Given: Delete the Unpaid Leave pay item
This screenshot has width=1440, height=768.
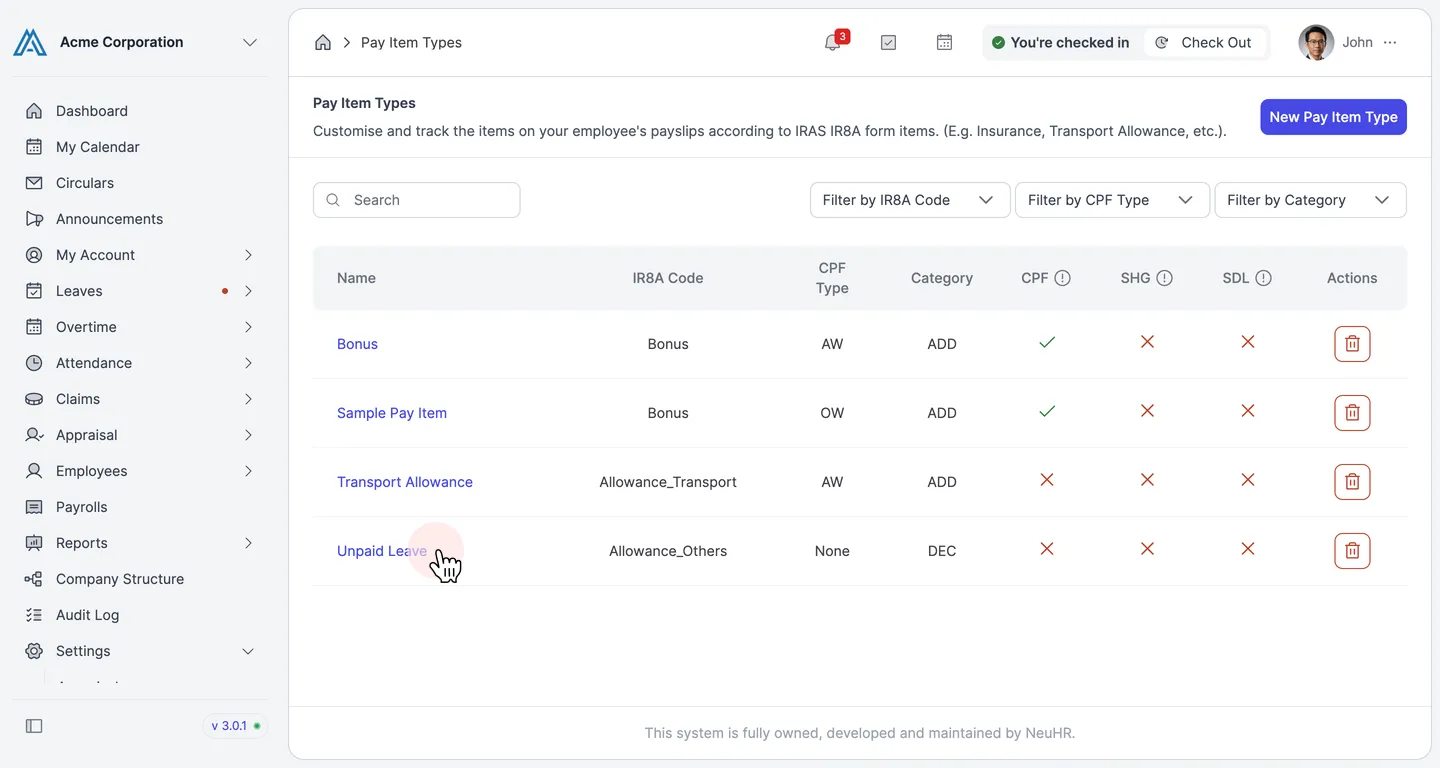Looking at the screenshot, I should tap(1352, 551).
